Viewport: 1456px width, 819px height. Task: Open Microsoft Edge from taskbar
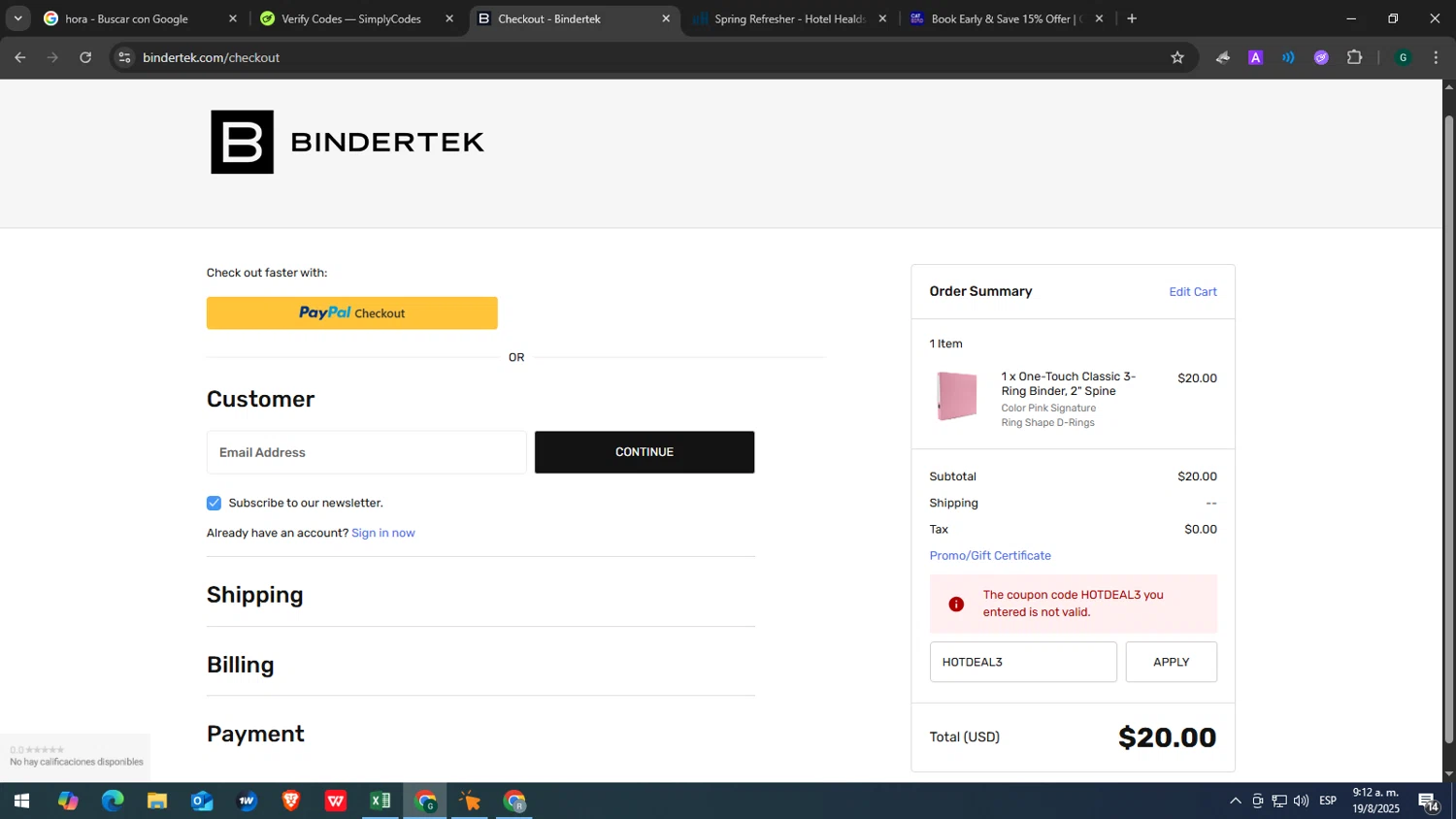coord(113,801)
